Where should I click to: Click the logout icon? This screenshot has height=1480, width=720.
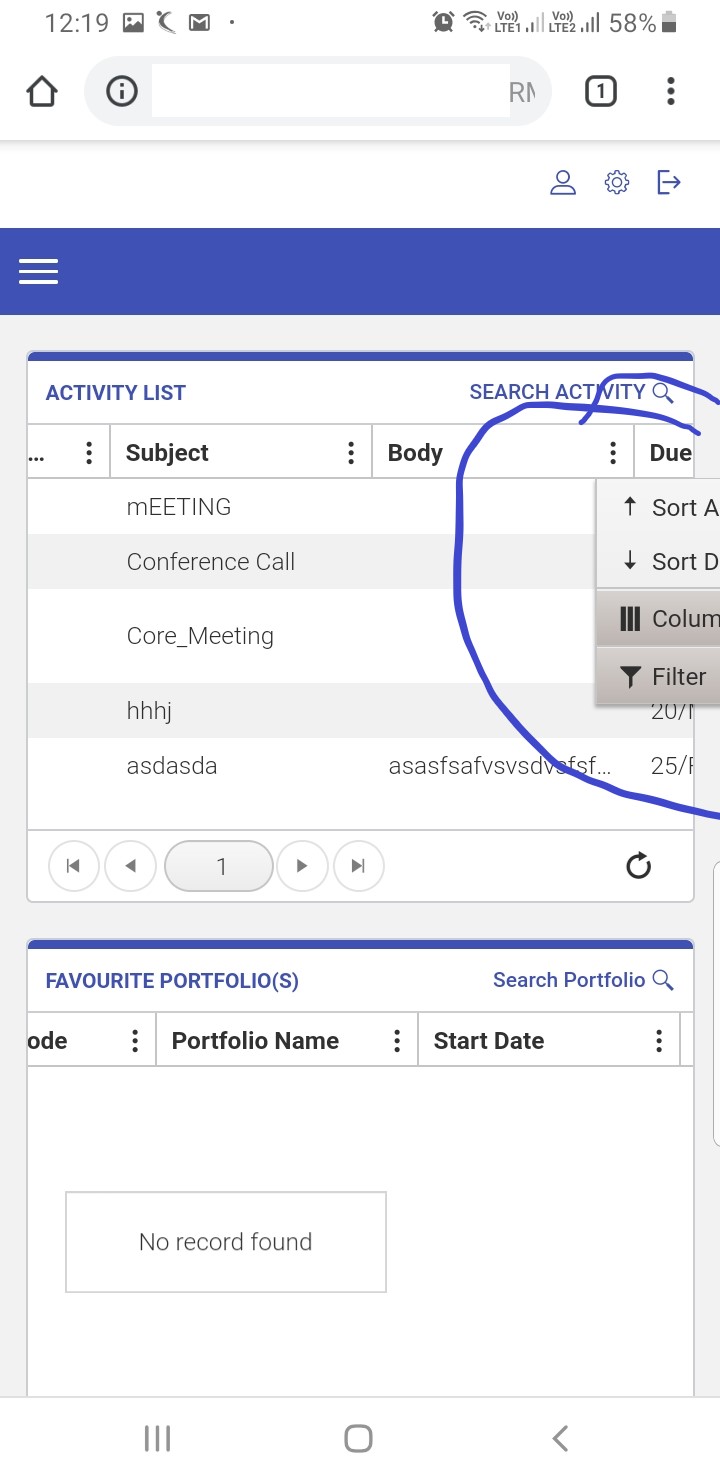(x=668, y=182)
